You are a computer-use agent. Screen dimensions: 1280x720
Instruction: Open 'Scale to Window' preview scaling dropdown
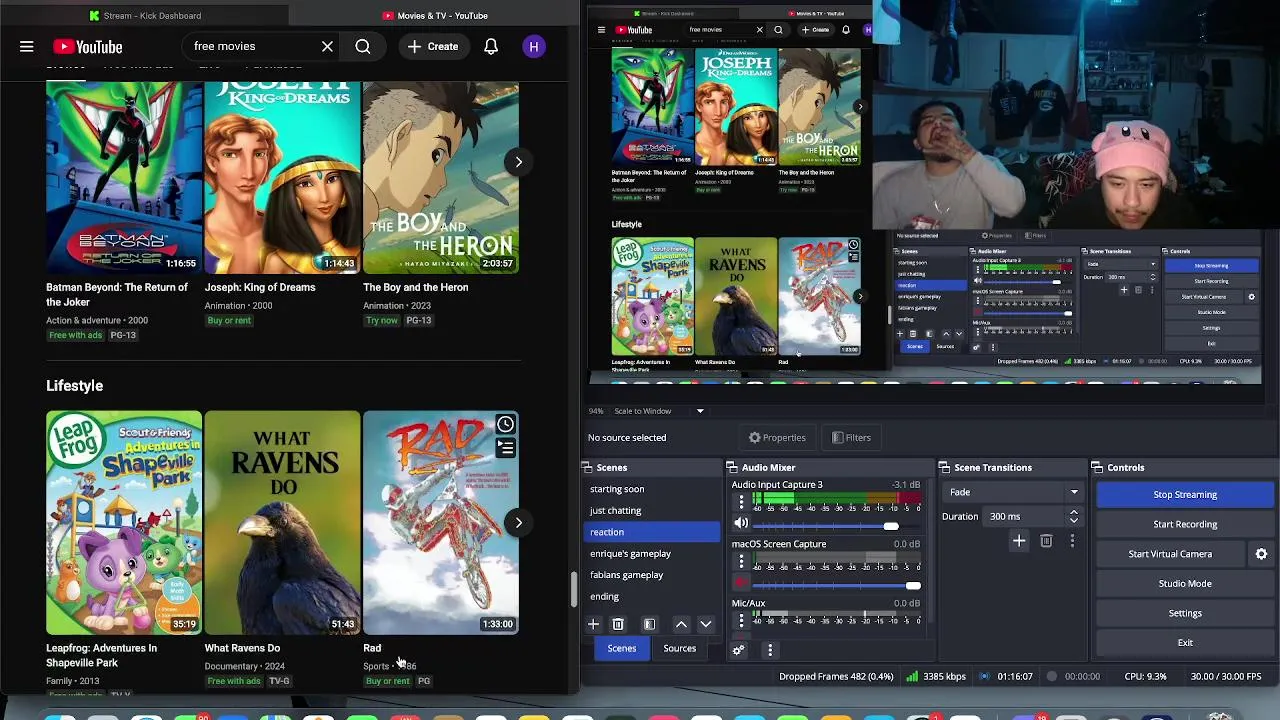coord(659,411)
